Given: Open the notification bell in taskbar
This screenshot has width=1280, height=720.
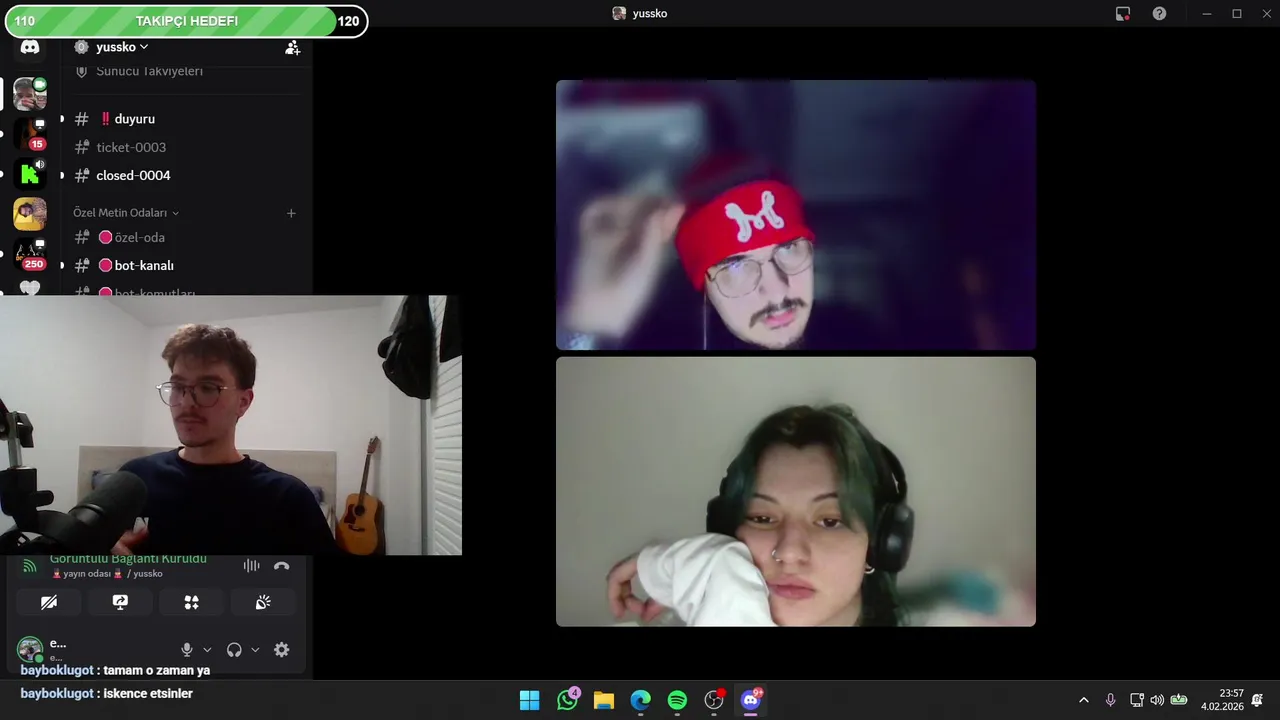Looking at the screenshot, I should pos(1257,700).
